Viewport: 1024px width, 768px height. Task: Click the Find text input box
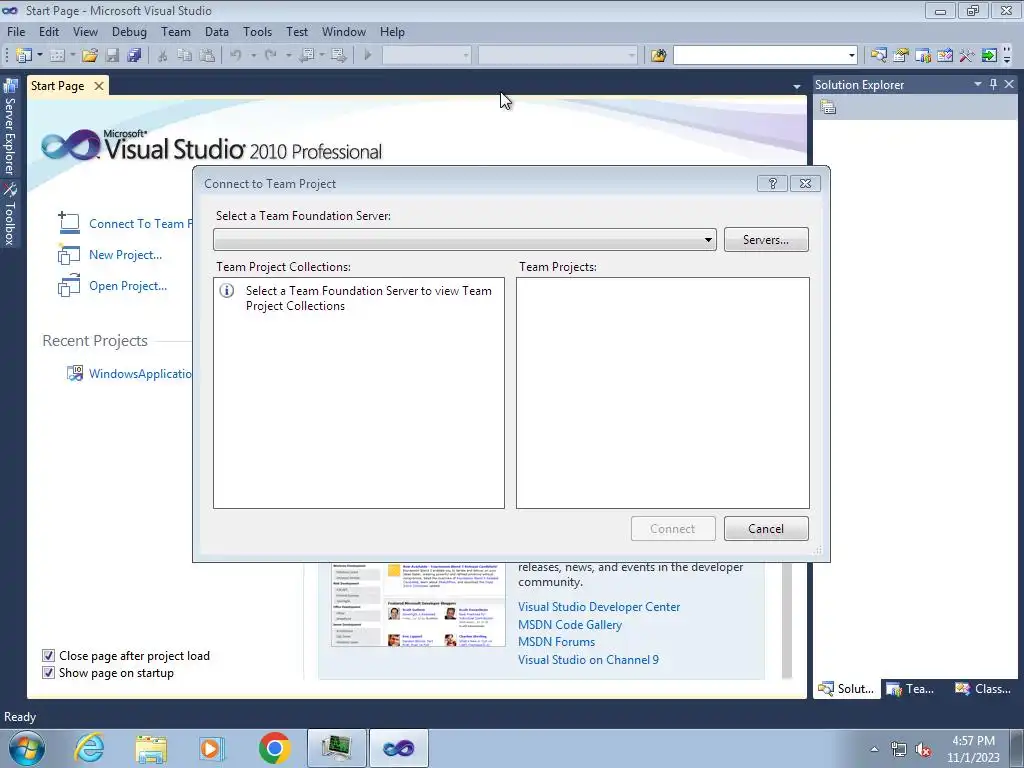[x=760, y=56]
